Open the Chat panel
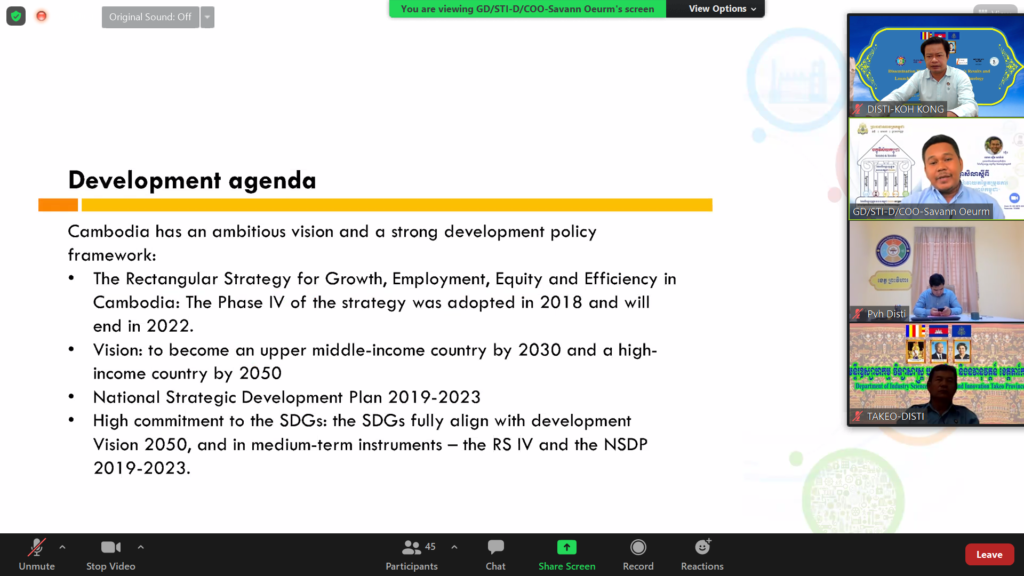 click(x=495, y=554)
